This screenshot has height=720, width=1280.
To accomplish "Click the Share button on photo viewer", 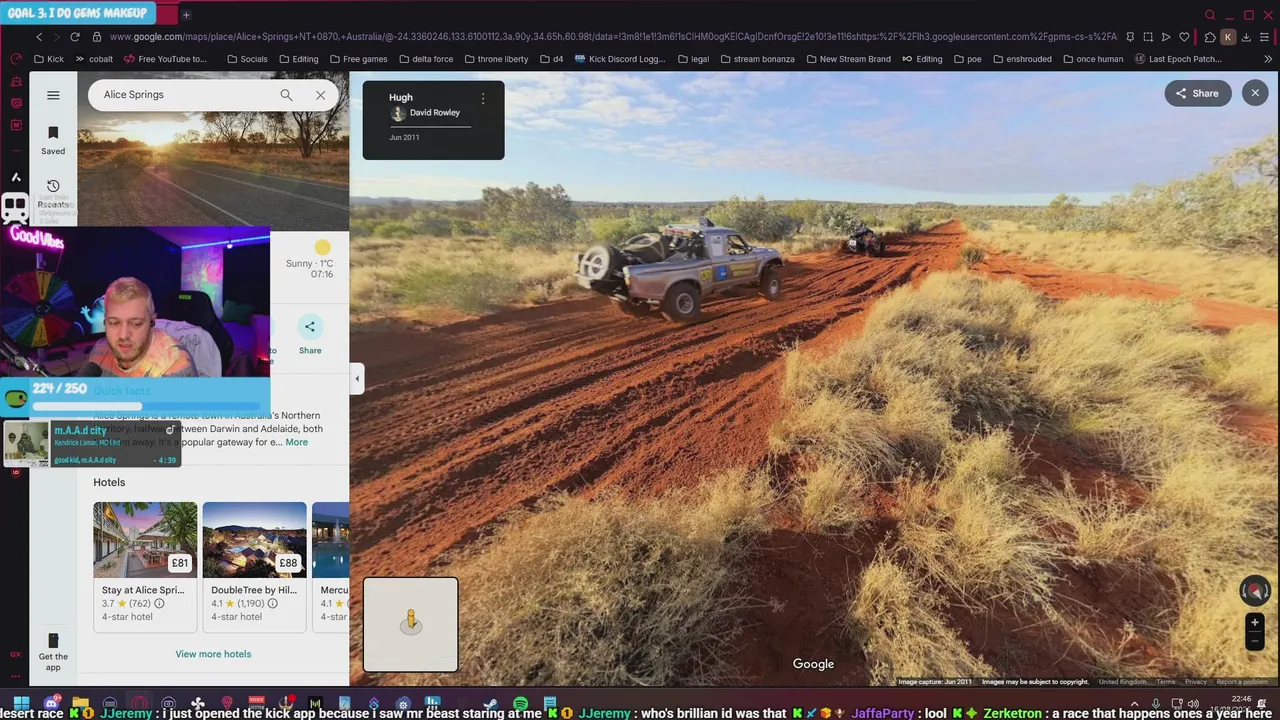I will tap(1197, 93).
